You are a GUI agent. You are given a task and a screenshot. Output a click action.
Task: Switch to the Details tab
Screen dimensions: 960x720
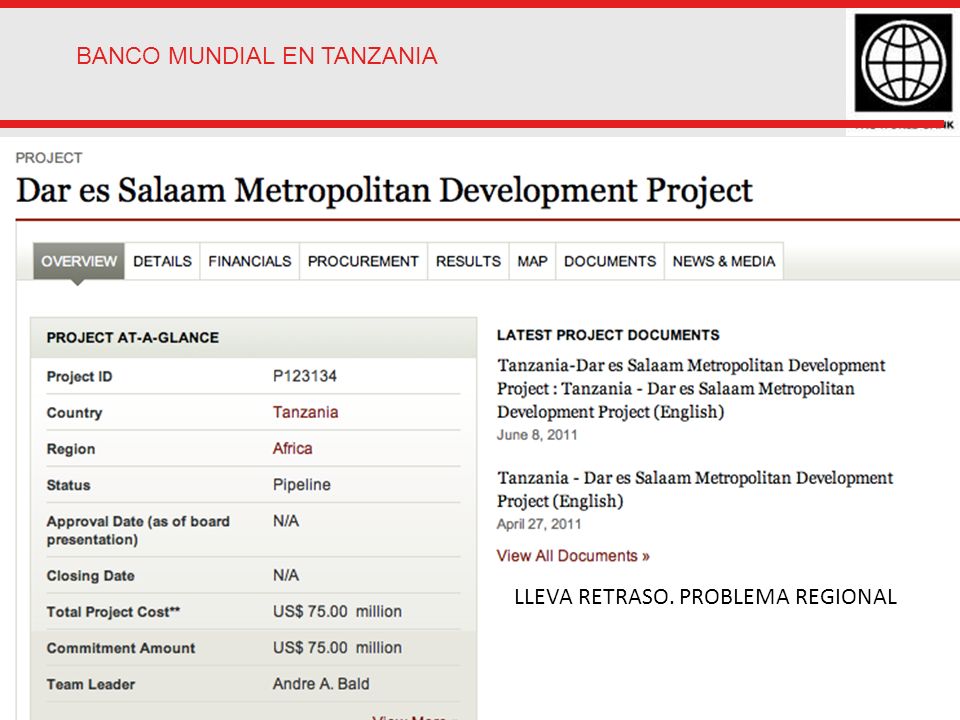[162, 261]
